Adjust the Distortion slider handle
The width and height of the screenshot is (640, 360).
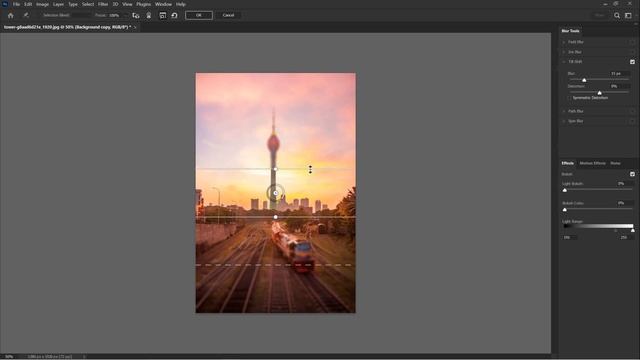[x=599, y=93]
